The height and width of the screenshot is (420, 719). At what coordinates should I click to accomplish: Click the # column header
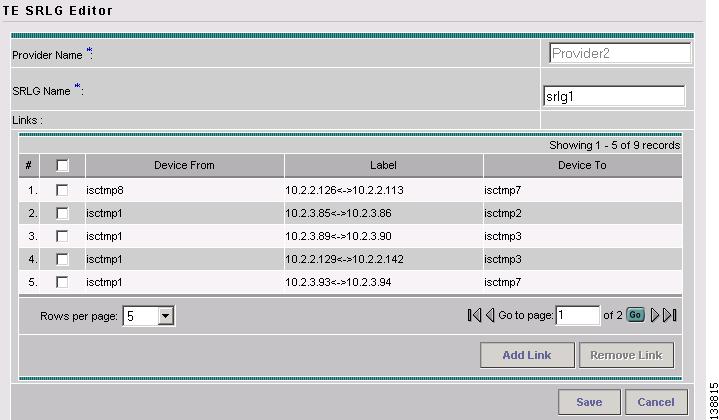(28, 165)
